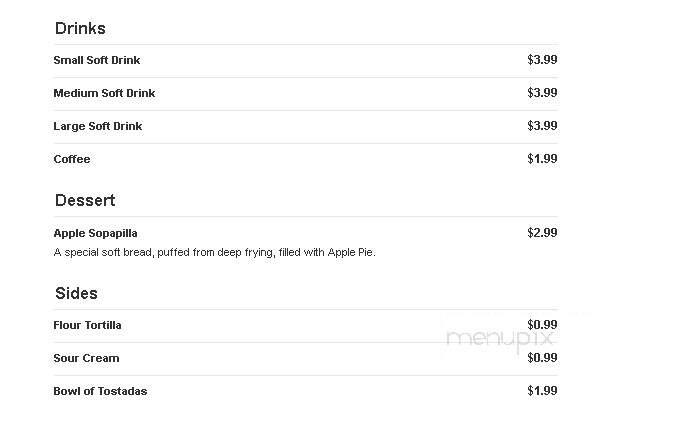Click the Apple Sopapilla description text
Viewport: 679px width, 421px height.
pos(214,252)
